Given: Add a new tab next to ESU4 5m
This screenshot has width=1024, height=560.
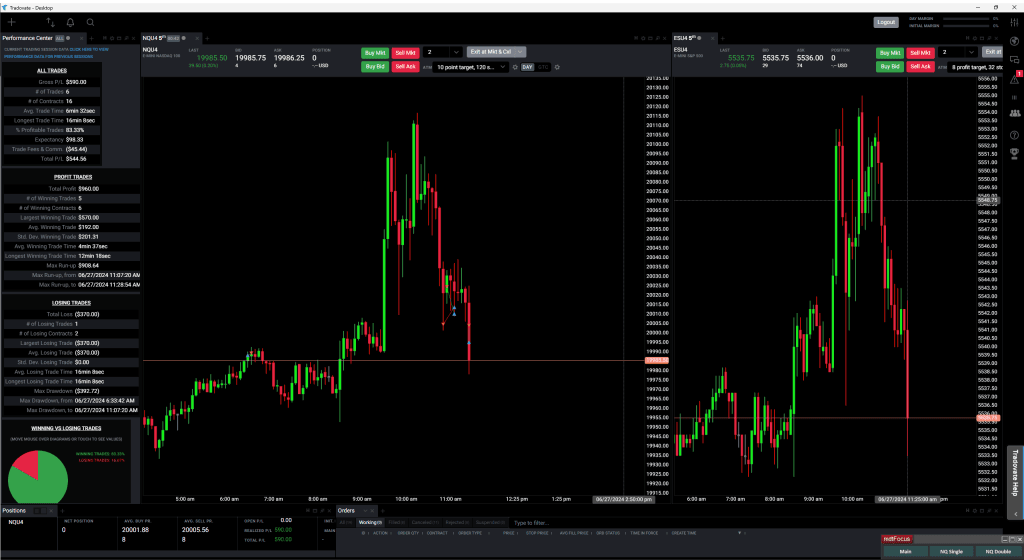Looking at the screenshot, I should point(722,39).
